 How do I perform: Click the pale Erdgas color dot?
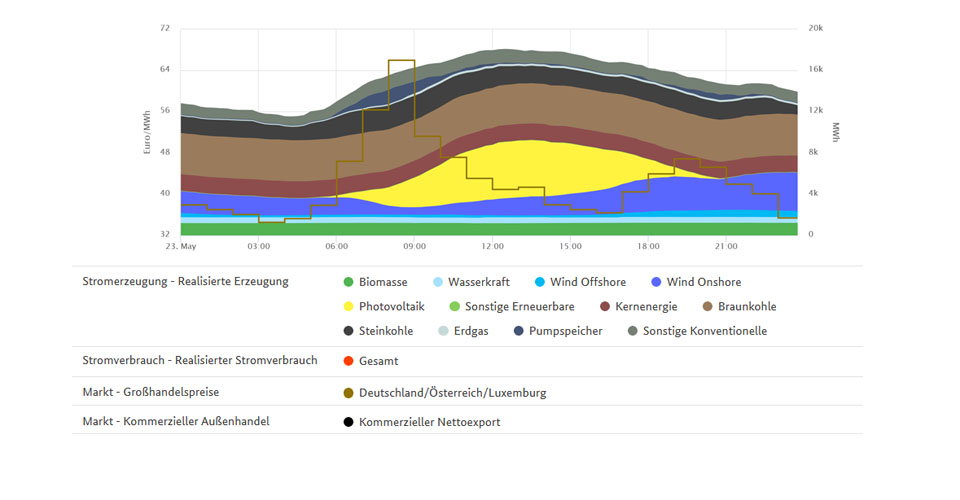[443, 331]
